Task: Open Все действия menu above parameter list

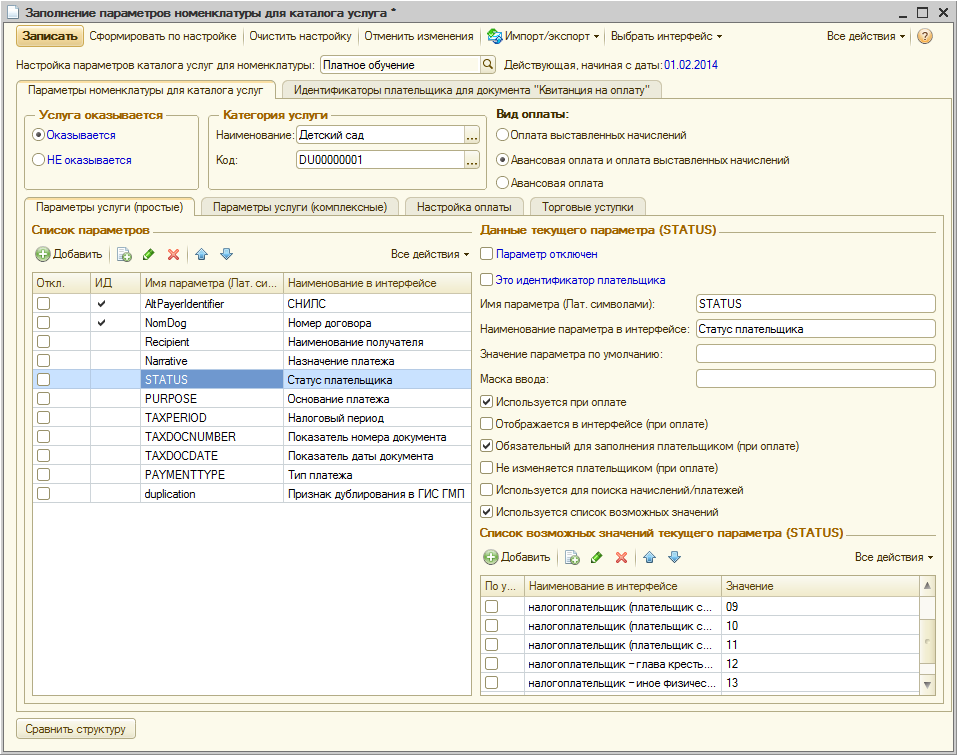Action: (430, 255)
